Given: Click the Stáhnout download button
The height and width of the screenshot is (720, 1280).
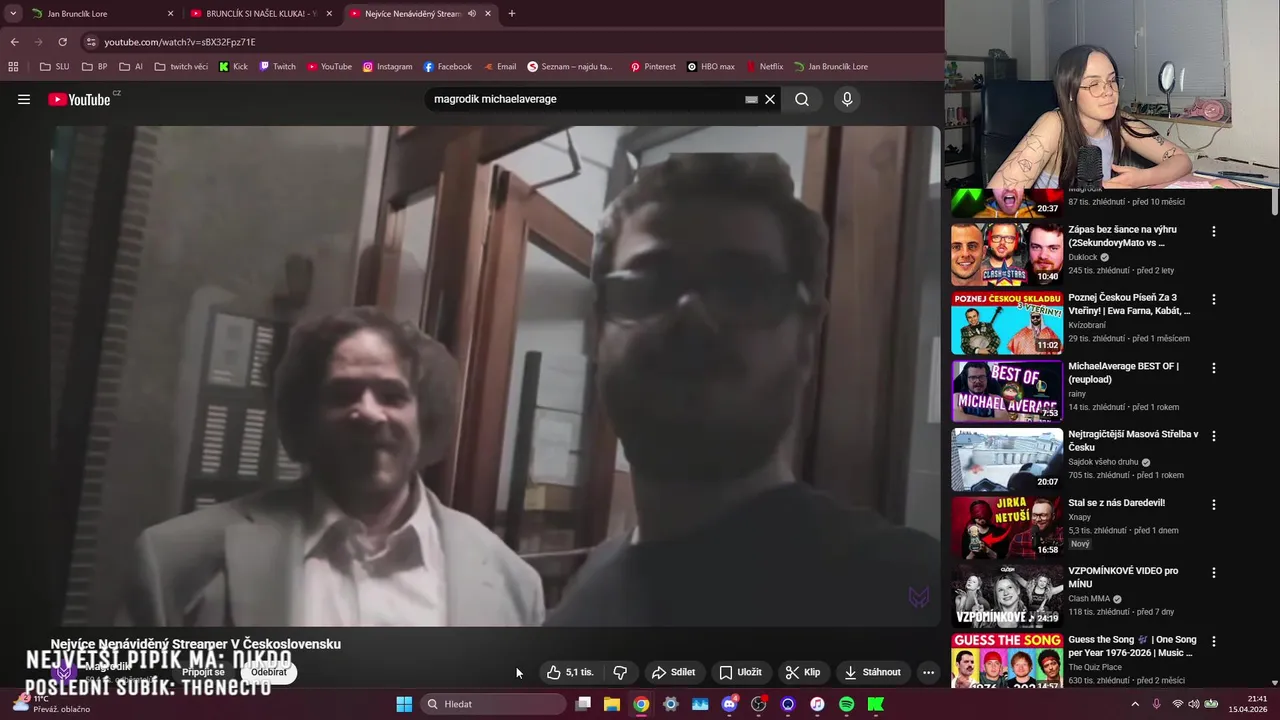Looking at the screenshot, I should click(872, 672).
